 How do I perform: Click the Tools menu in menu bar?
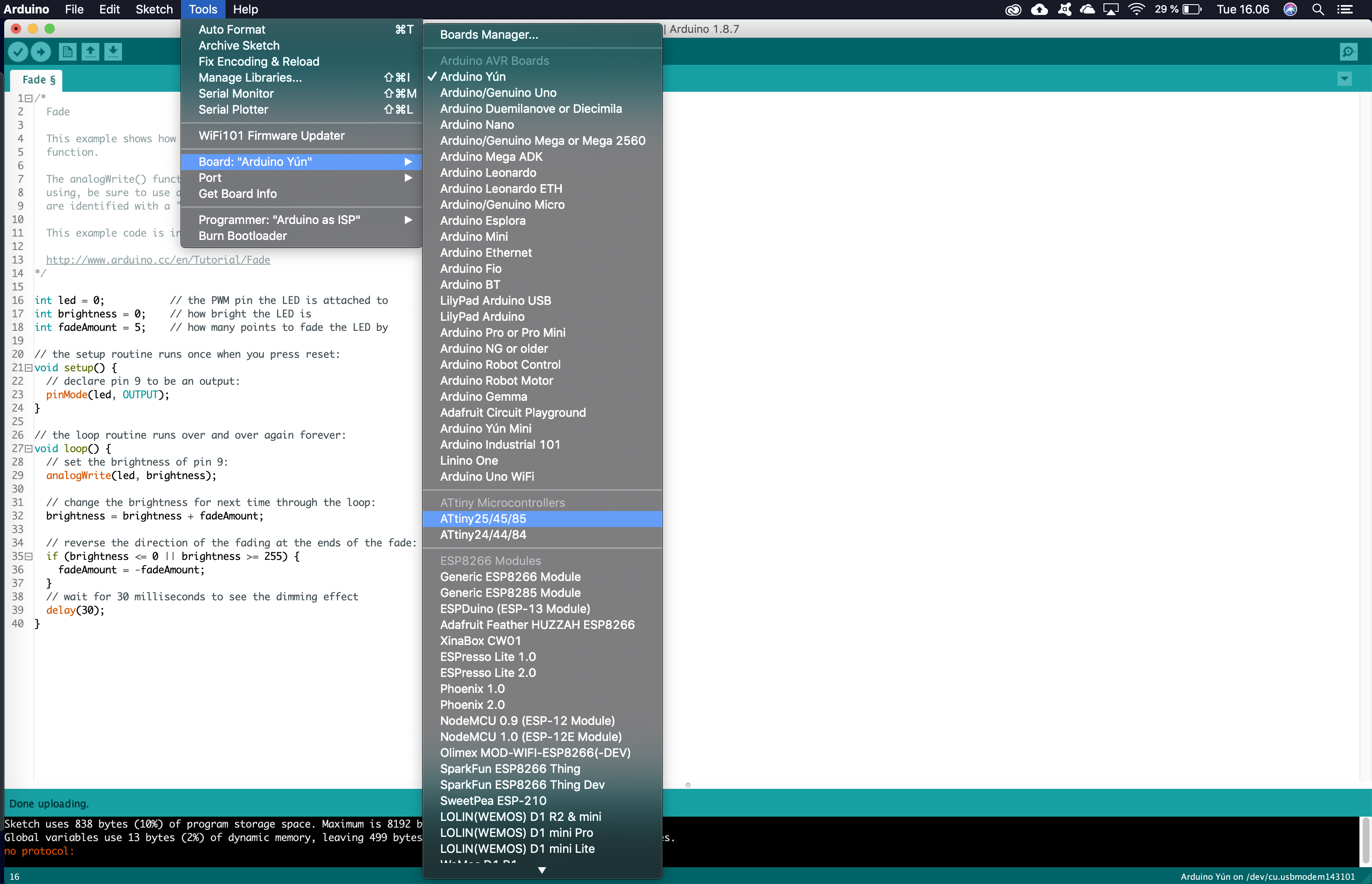pos(203,9)
